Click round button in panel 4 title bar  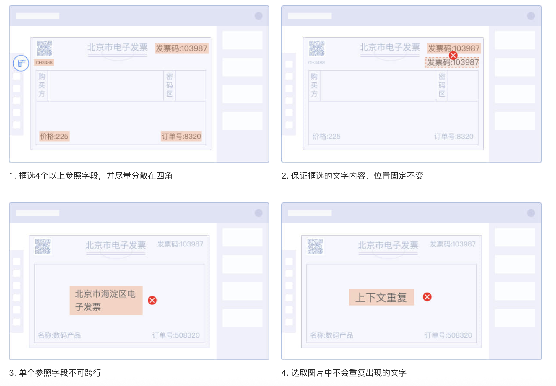531,213
